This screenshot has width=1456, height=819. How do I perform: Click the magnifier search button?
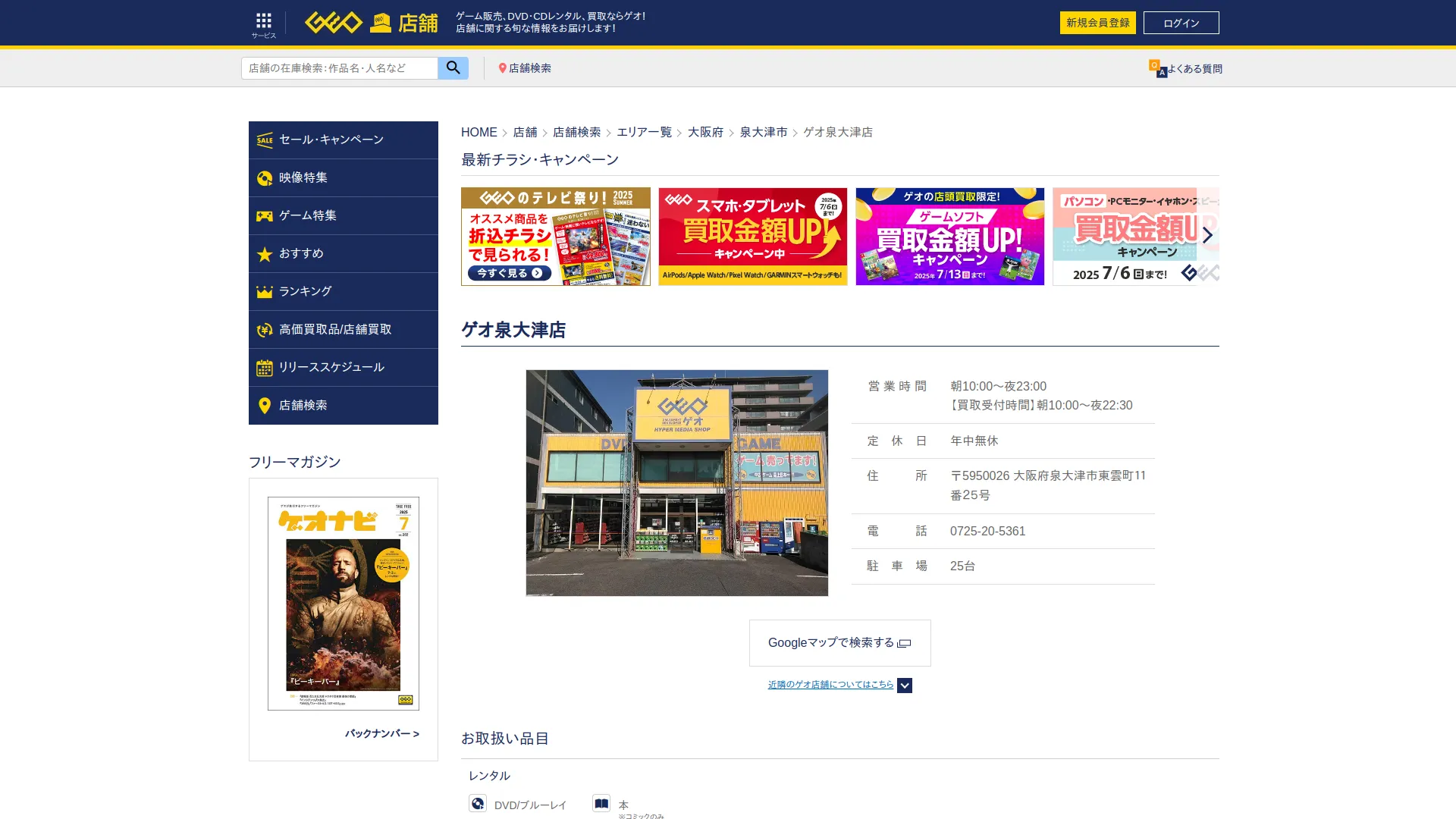coord(453,68)
